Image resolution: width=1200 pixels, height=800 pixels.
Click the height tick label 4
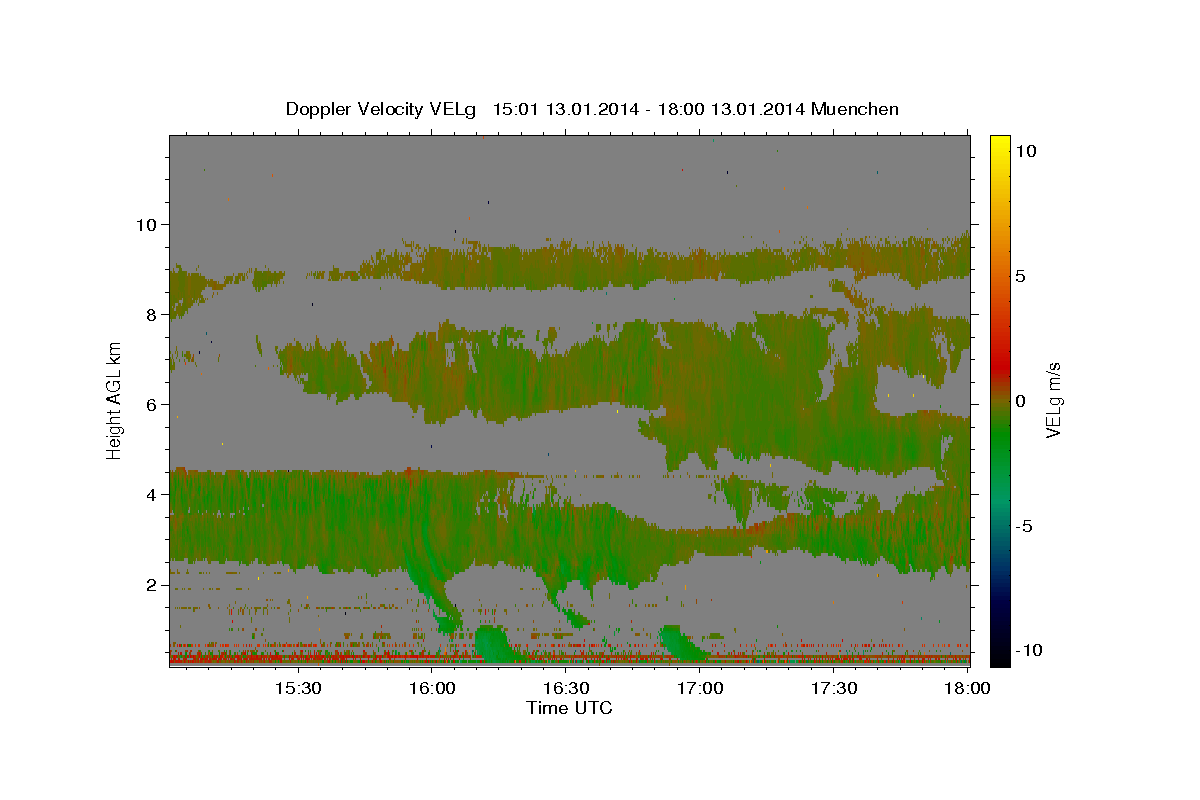coord(151,494)
